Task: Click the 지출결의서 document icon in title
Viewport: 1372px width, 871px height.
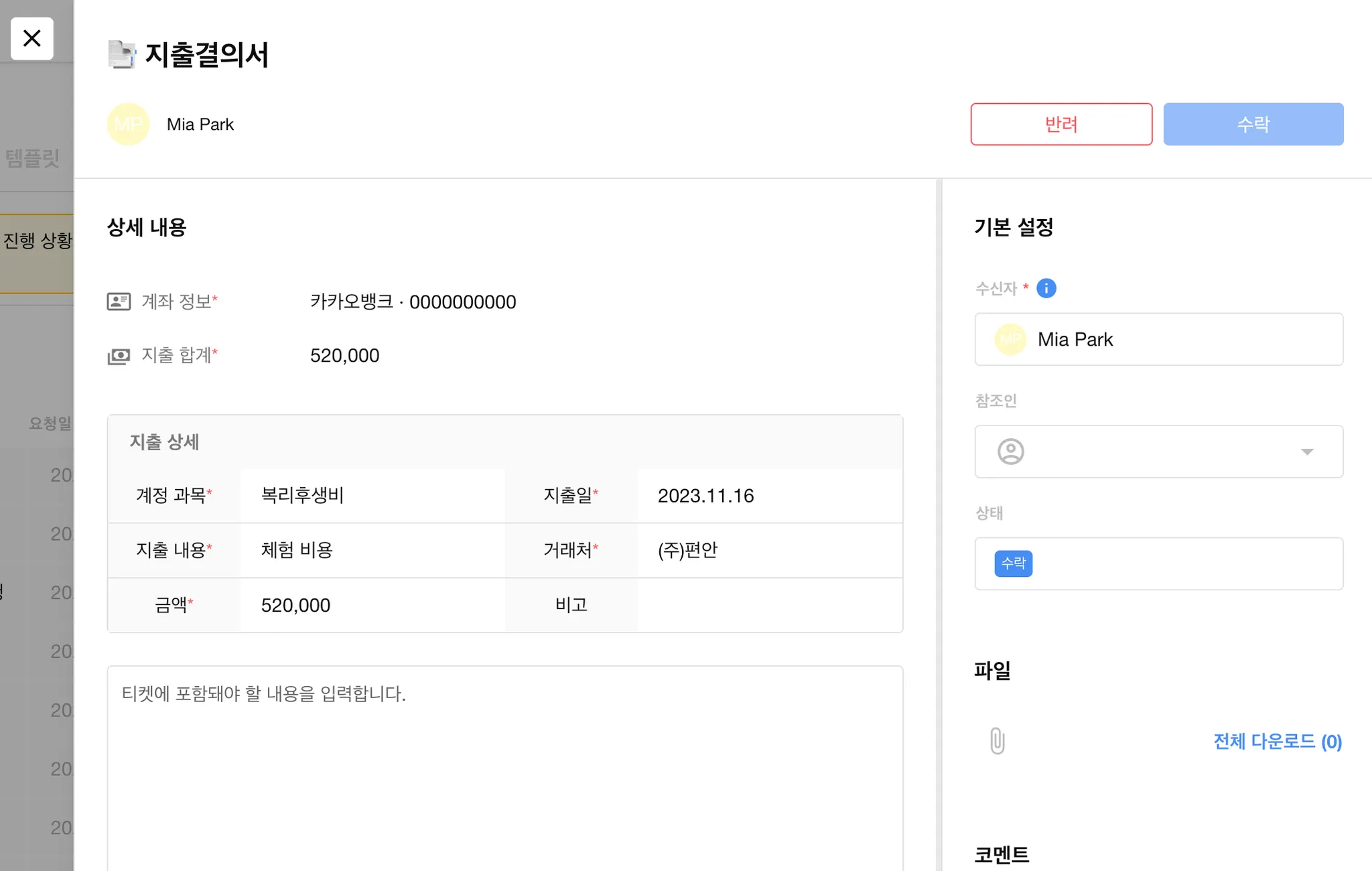Action: pyautogui.click(x=121, y=54)
